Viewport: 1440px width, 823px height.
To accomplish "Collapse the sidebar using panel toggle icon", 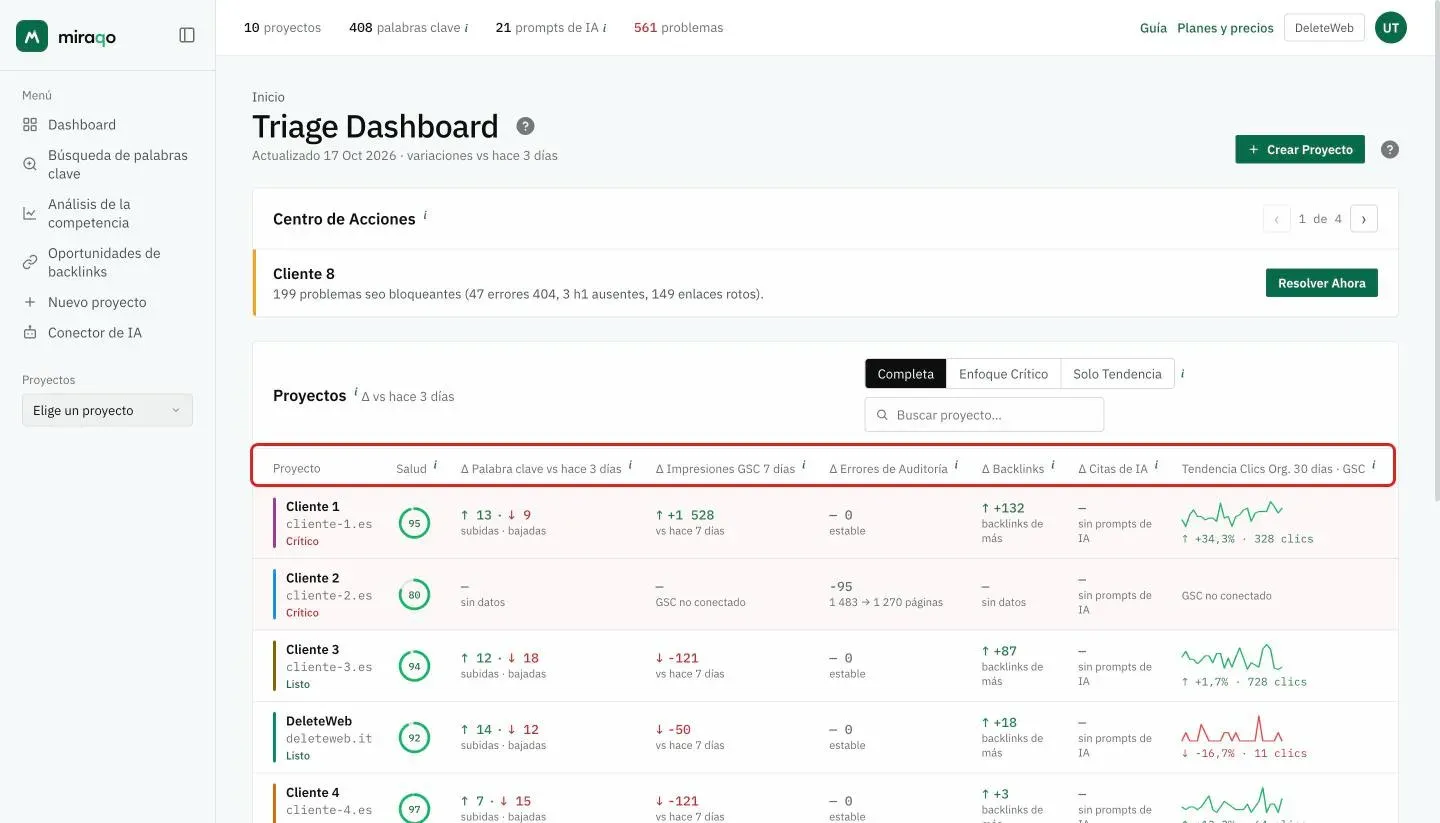I will 187,35.
